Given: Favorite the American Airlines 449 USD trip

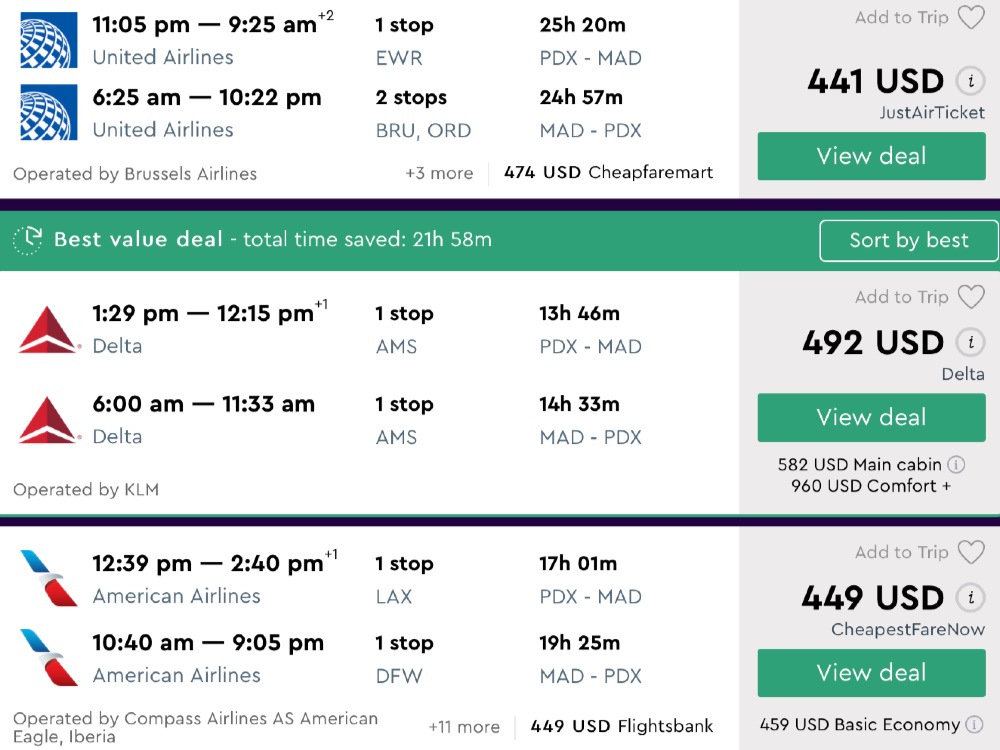Looking at the screenshot, I should pyautogui.click(x=971, y=552).
